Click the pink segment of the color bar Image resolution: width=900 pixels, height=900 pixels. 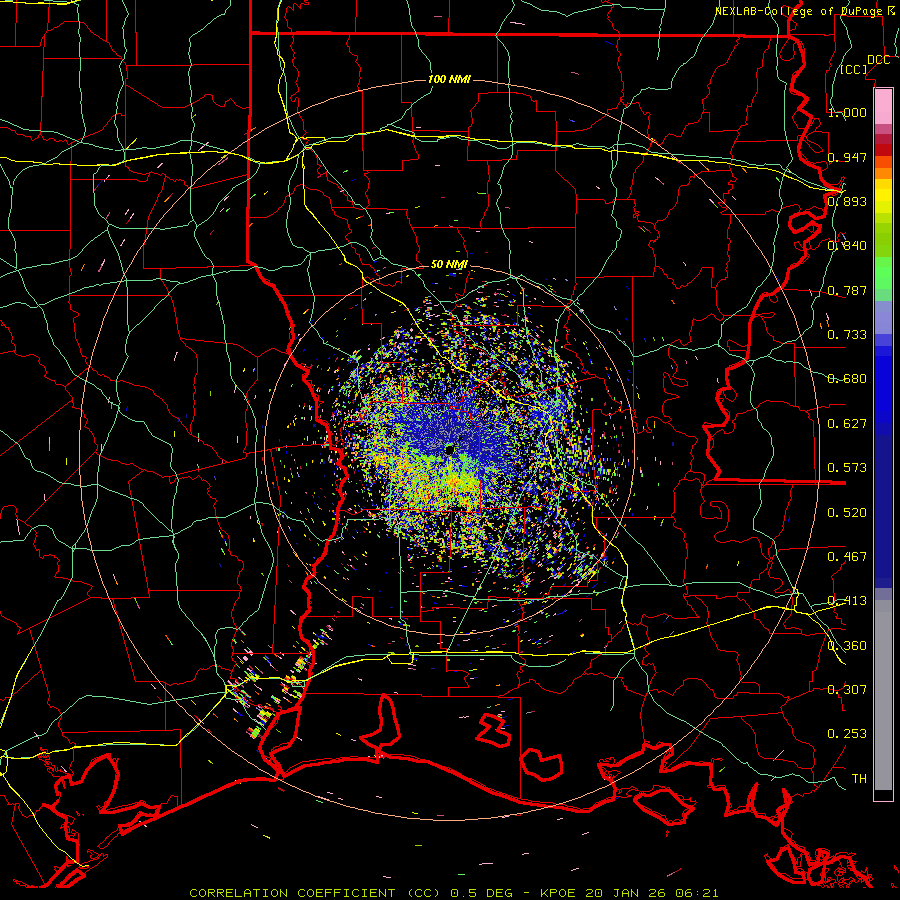coord(883,106)
